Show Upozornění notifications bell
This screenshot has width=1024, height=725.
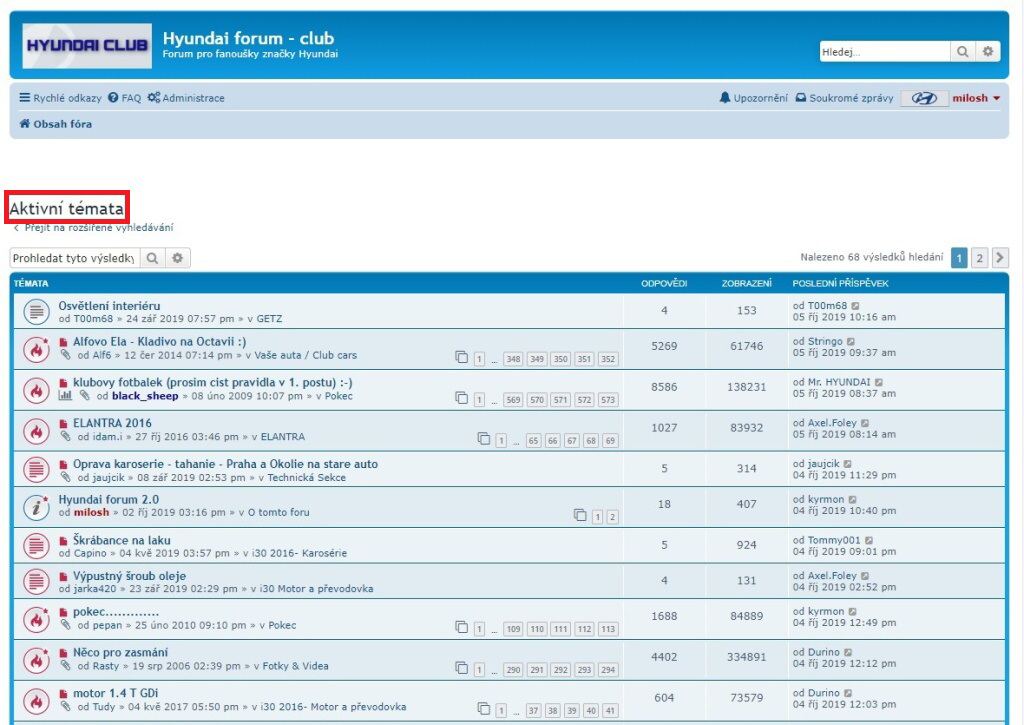(753, 98)
